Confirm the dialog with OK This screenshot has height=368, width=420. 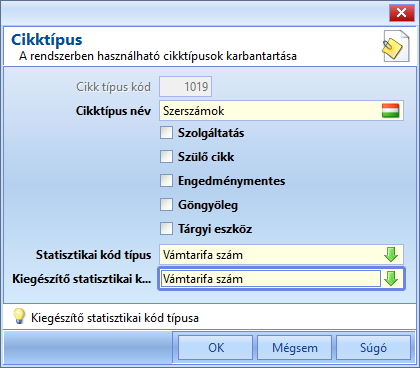point(216,348)
